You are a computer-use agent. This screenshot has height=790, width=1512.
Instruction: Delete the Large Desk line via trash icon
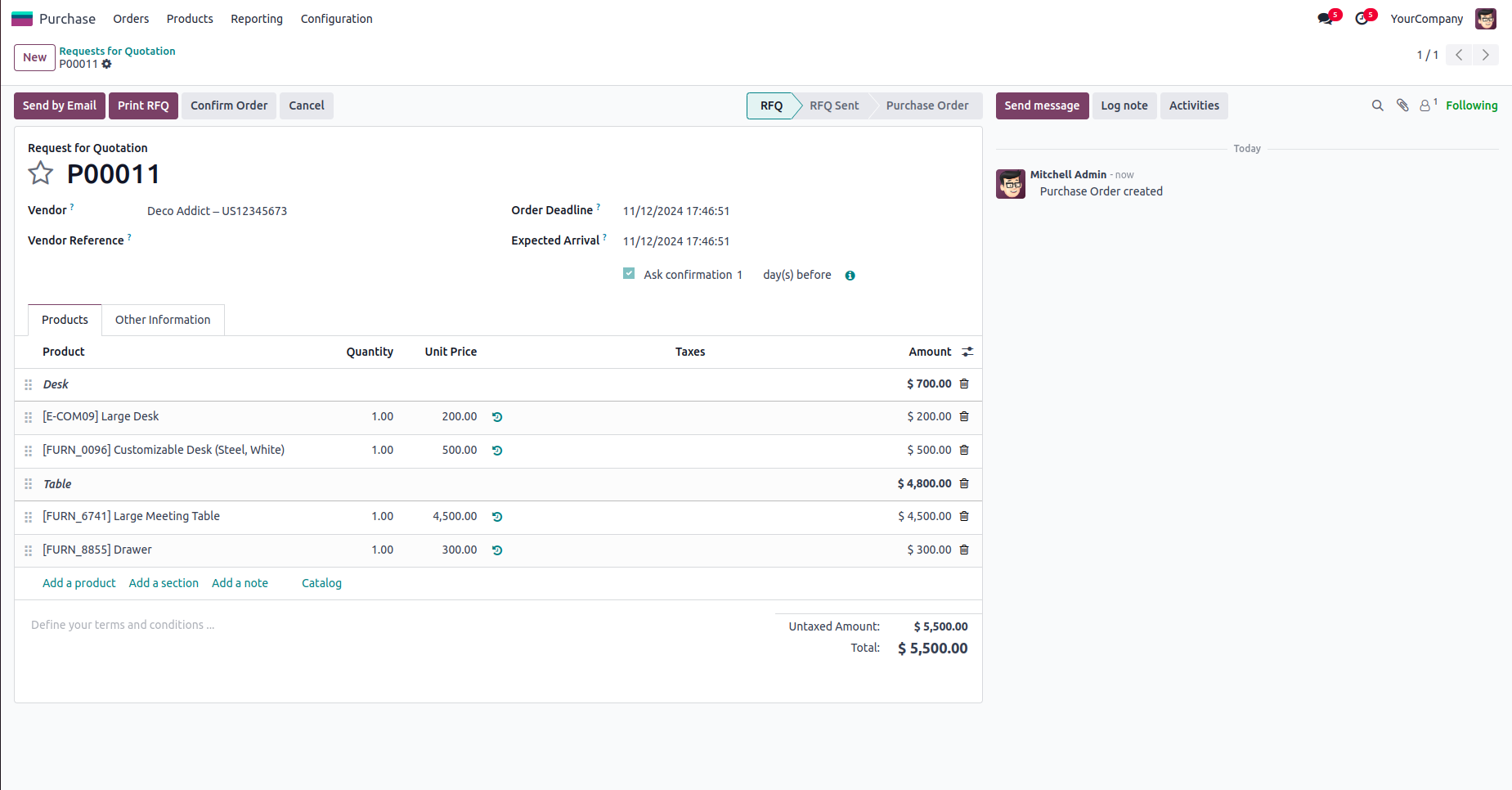coord(964,417)
